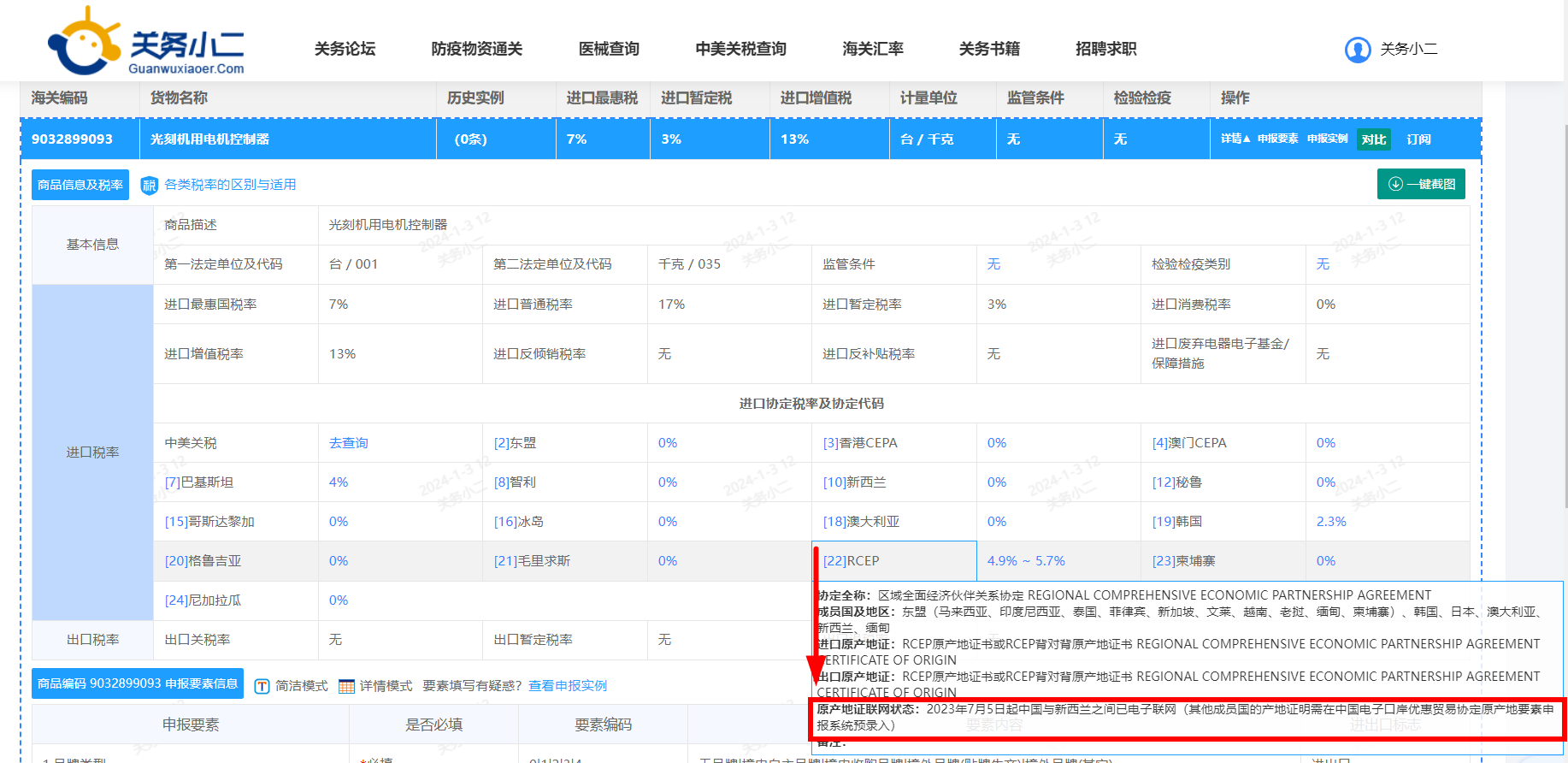Open the [8]智利 agreement link
Viewport: 1568px width, 763px height.
click(x=516, y=482)
